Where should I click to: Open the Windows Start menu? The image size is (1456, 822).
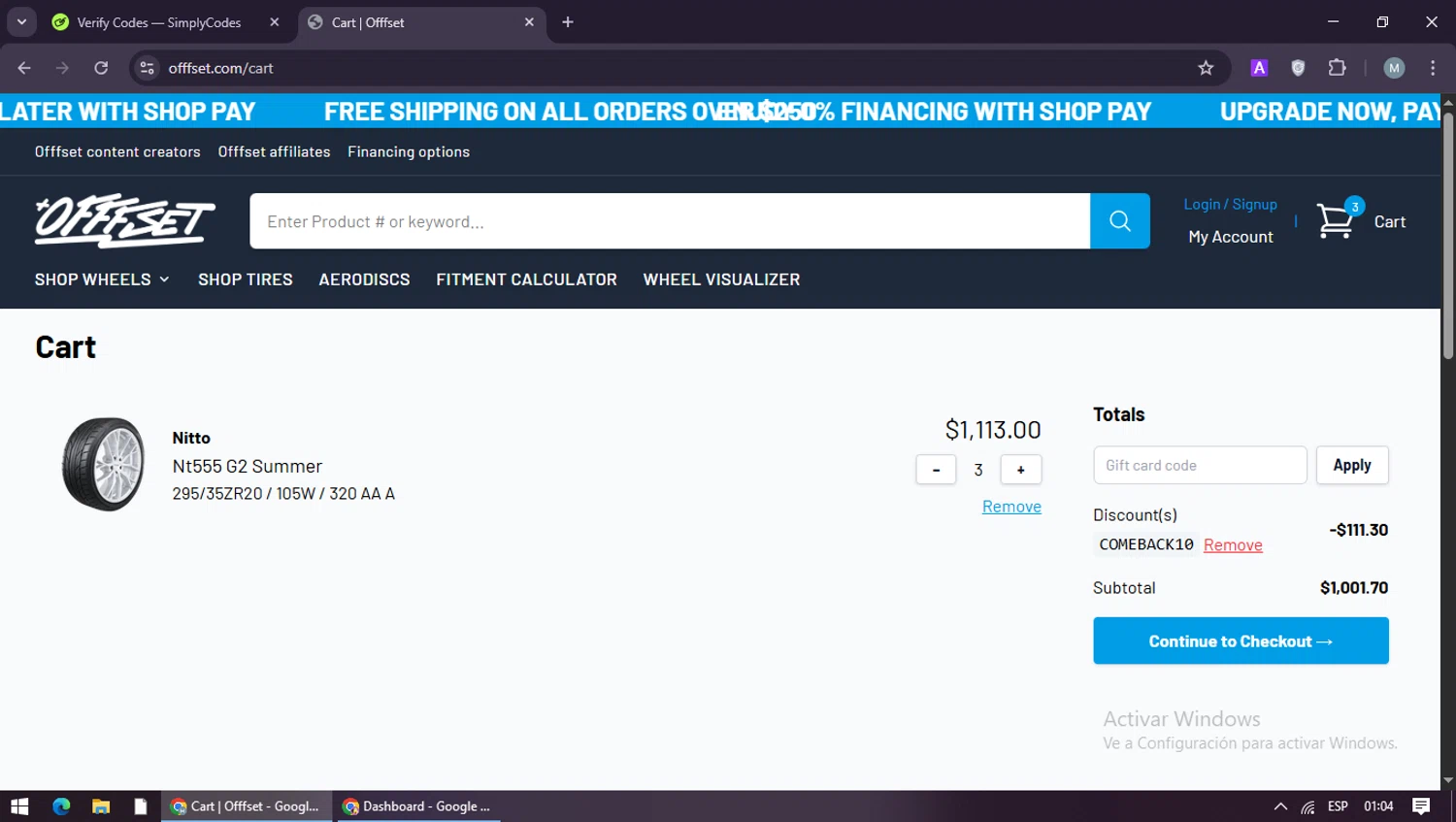19,806
